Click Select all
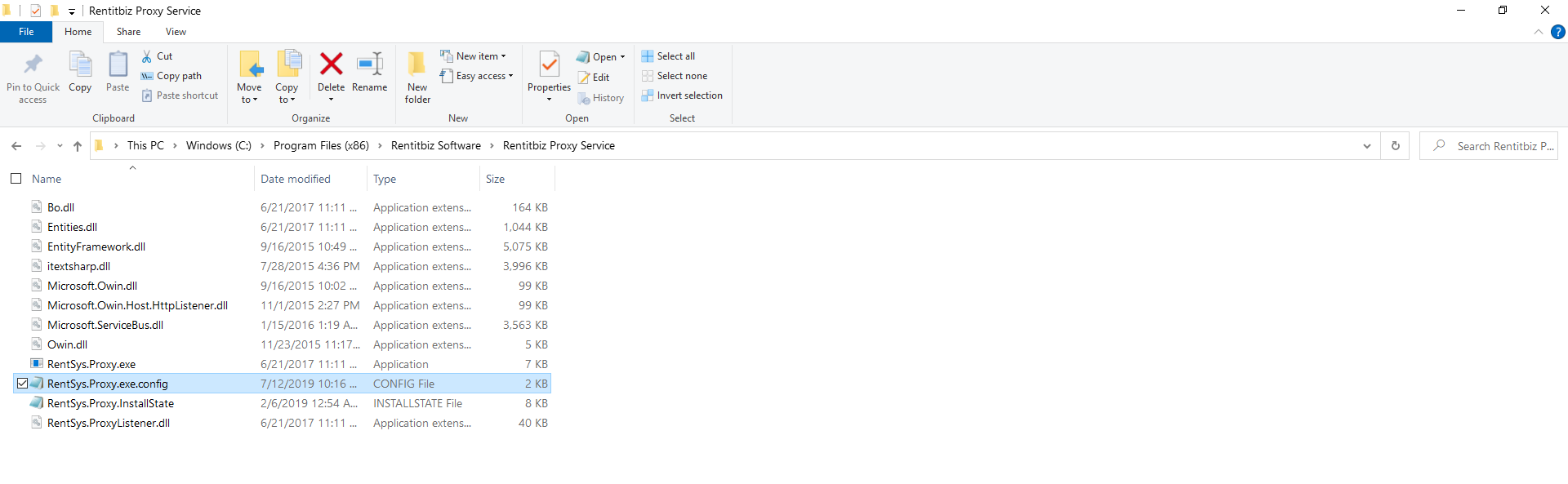Screen dimensions: 1568x484 coord(668,56)
